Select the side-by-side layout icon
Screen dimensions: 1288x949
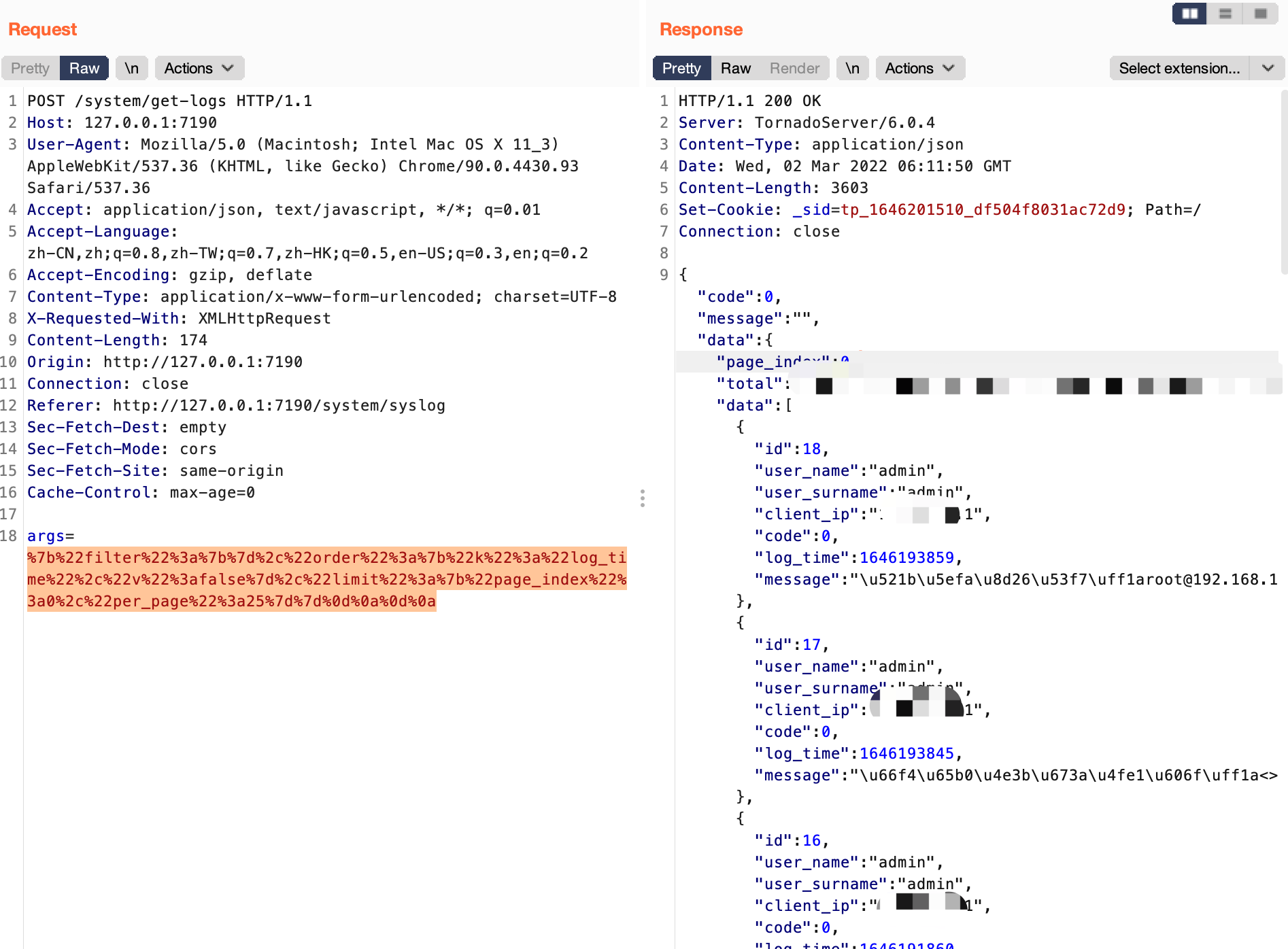[x=1188, y=14]
